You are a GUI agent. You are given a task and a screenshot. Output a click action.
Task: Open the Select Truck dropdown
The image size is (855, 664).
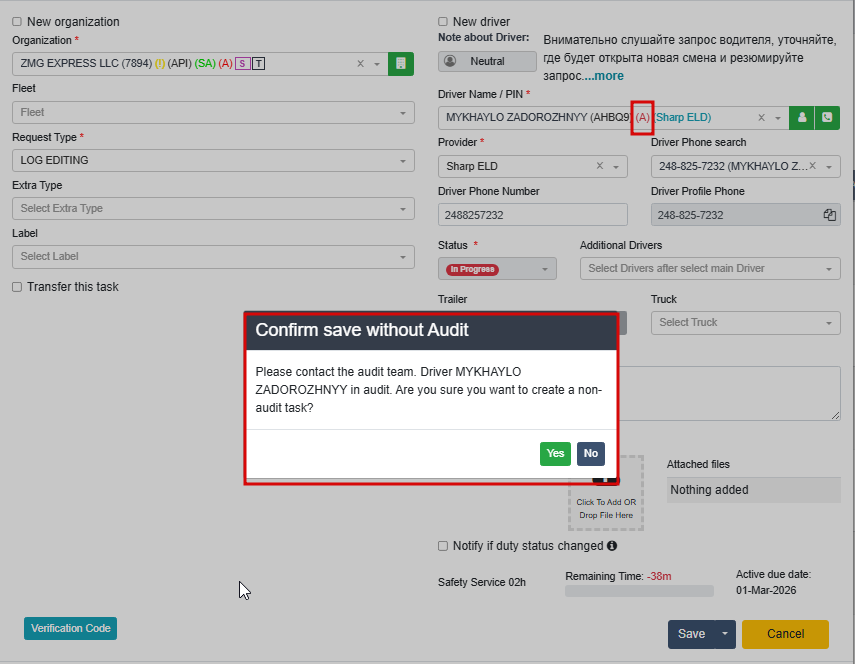tap(745, 323)
